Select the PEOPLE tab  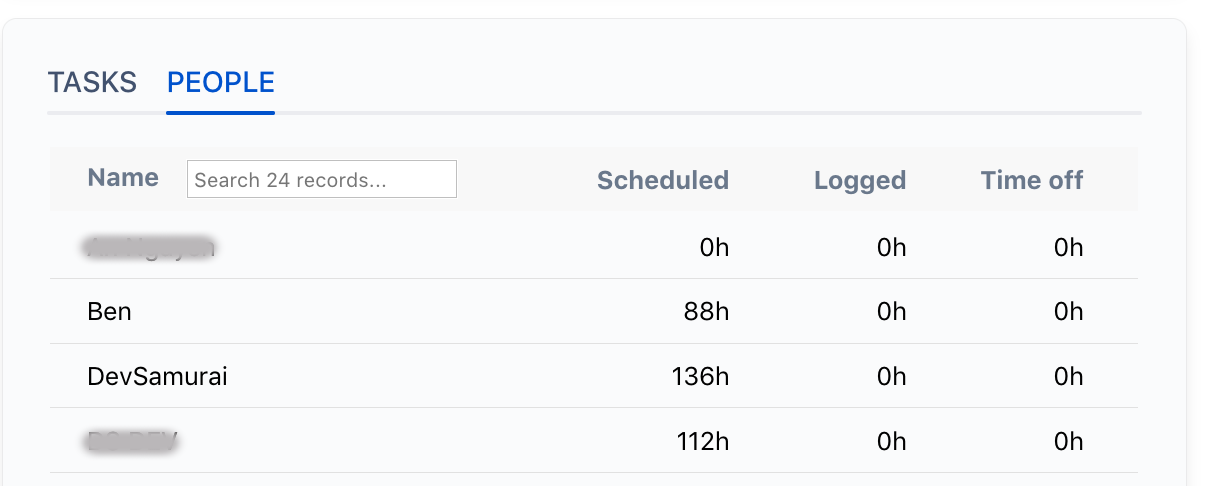pyautogui.click(x=221, y=82)
